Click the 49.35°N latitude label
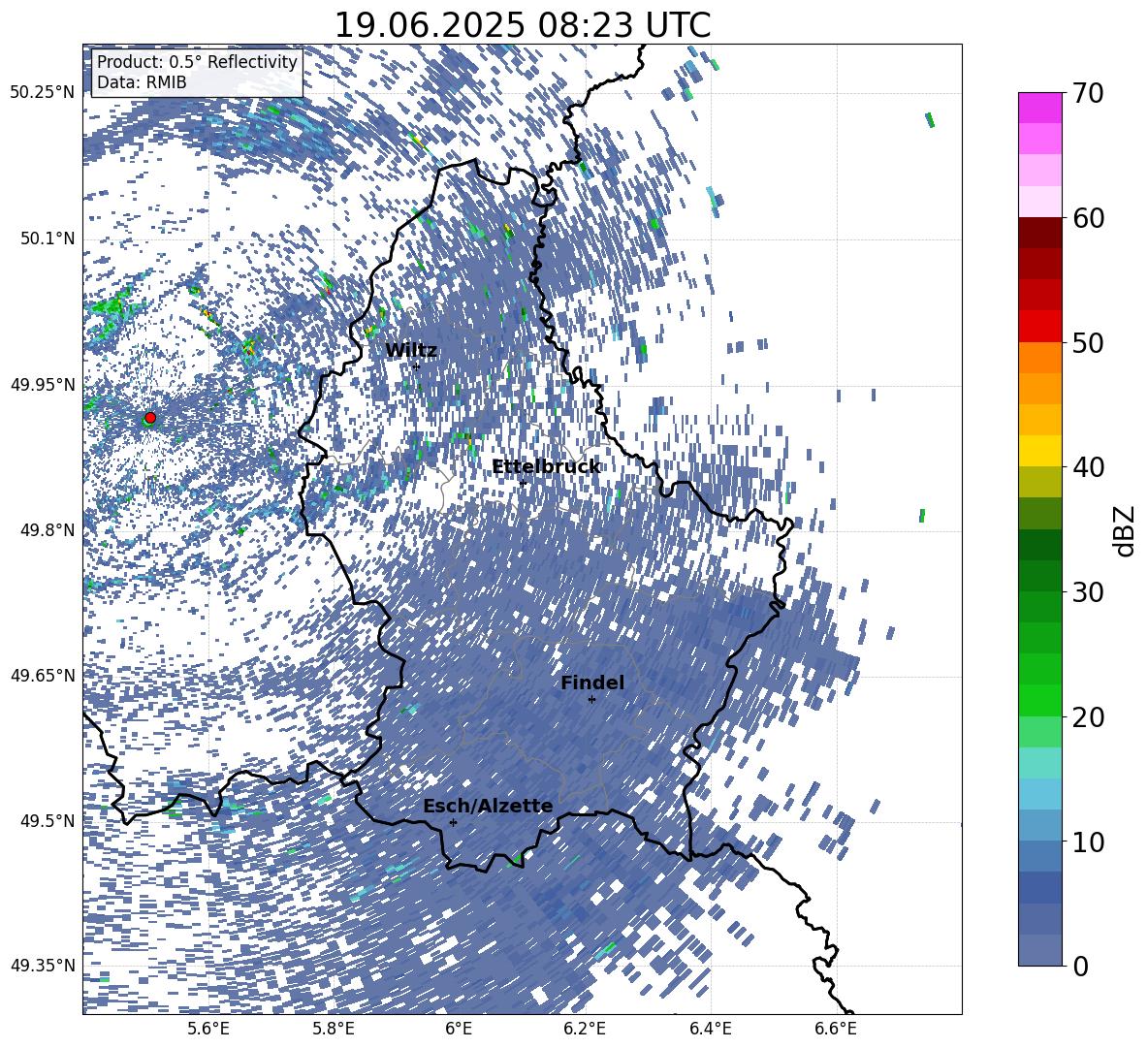The image size is (1148, 1048). tap(43, 966)
